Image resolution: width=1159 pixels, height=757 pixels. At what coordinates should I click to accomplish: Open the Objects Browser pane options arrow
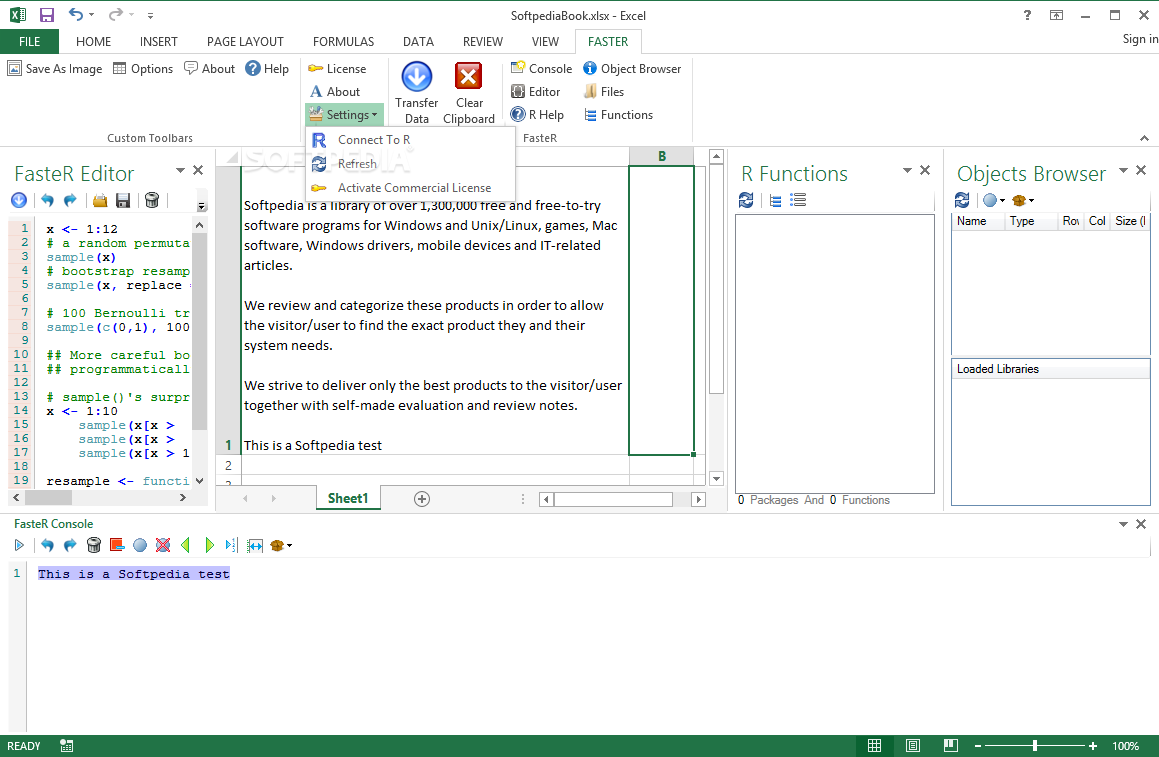[x=1124, y=170]
